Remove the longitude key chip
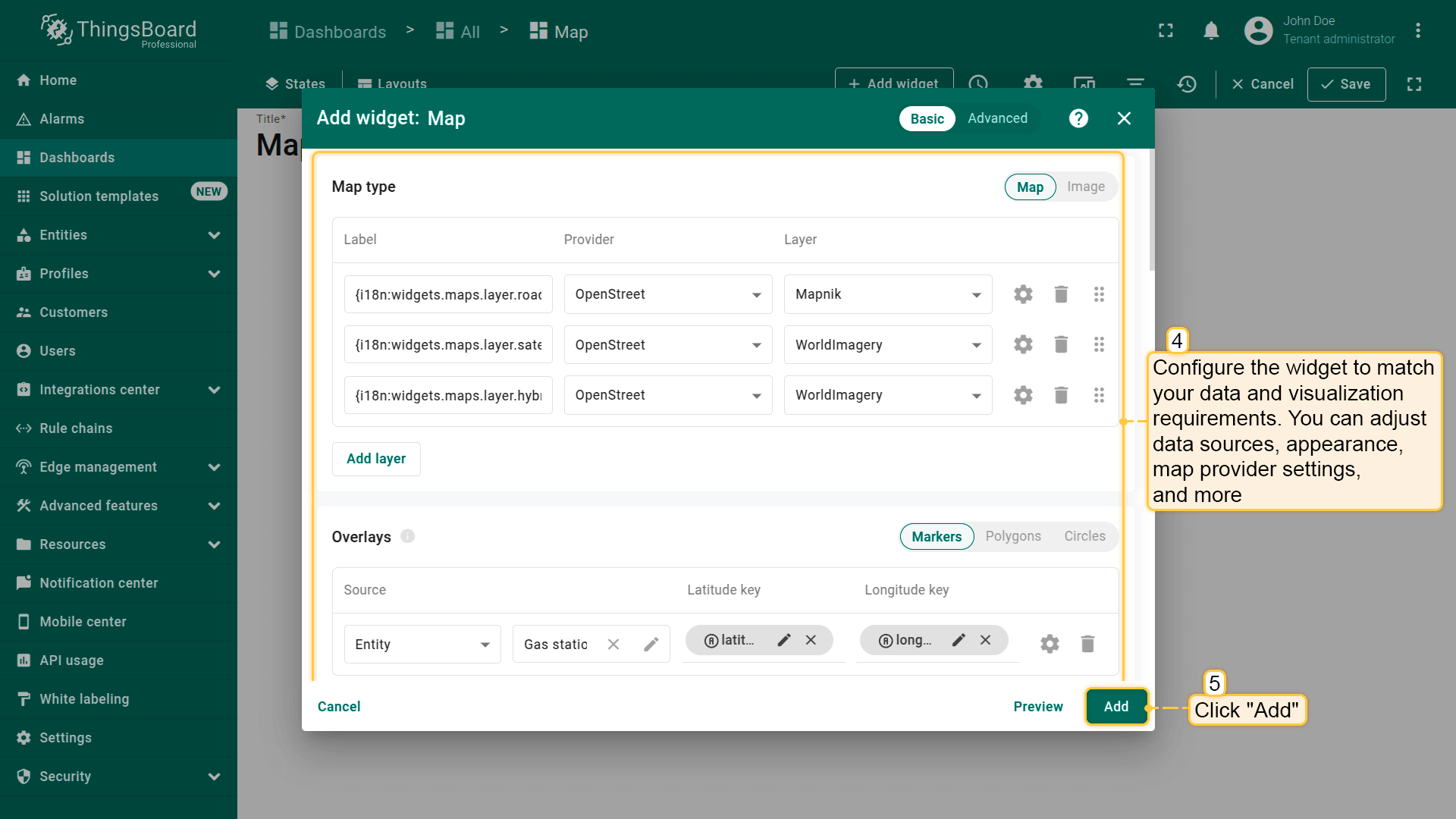 pyautogui.click(x=985, y=640)
